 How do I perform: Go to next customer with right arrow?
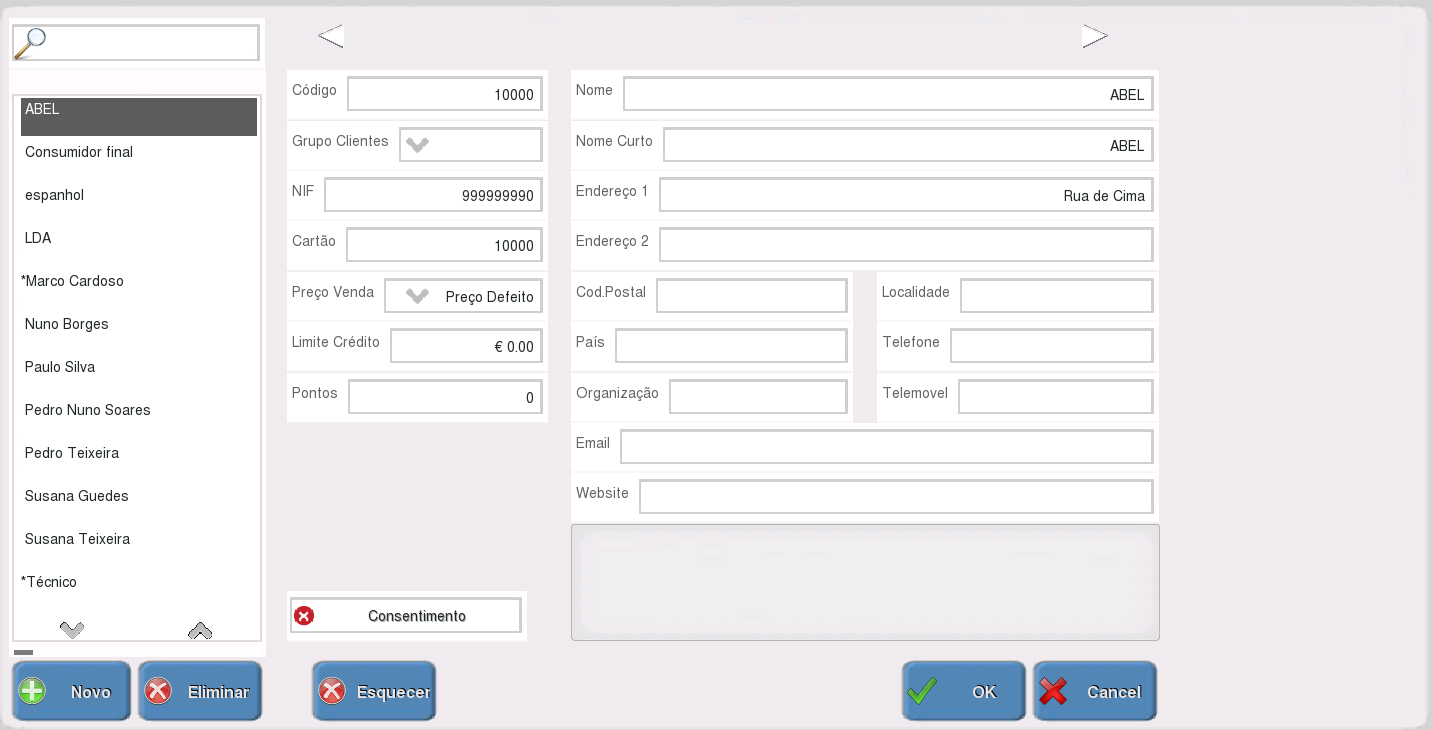click(x=1094, y=37)
